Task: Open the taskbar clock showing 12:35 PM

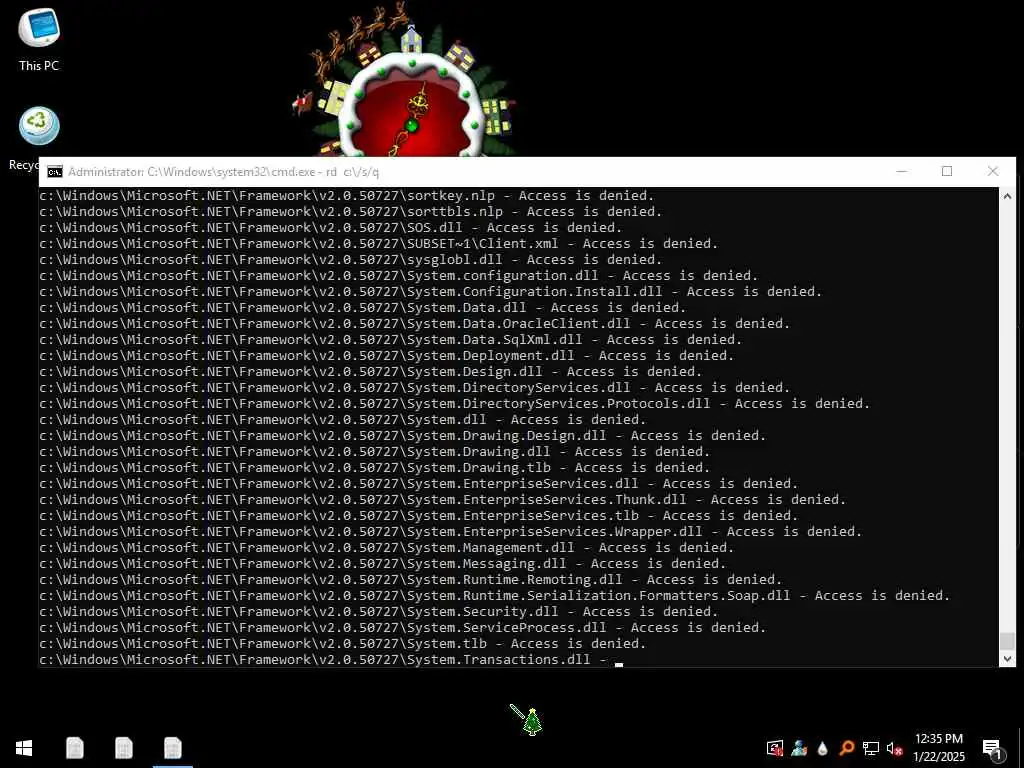Action: click(x=938, y=748)
